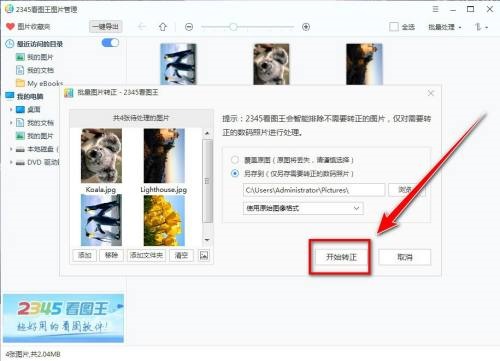Click the dialog list scrollbar thumb
Viewport: 500px width, 361px height.
[x=207, y=181]
